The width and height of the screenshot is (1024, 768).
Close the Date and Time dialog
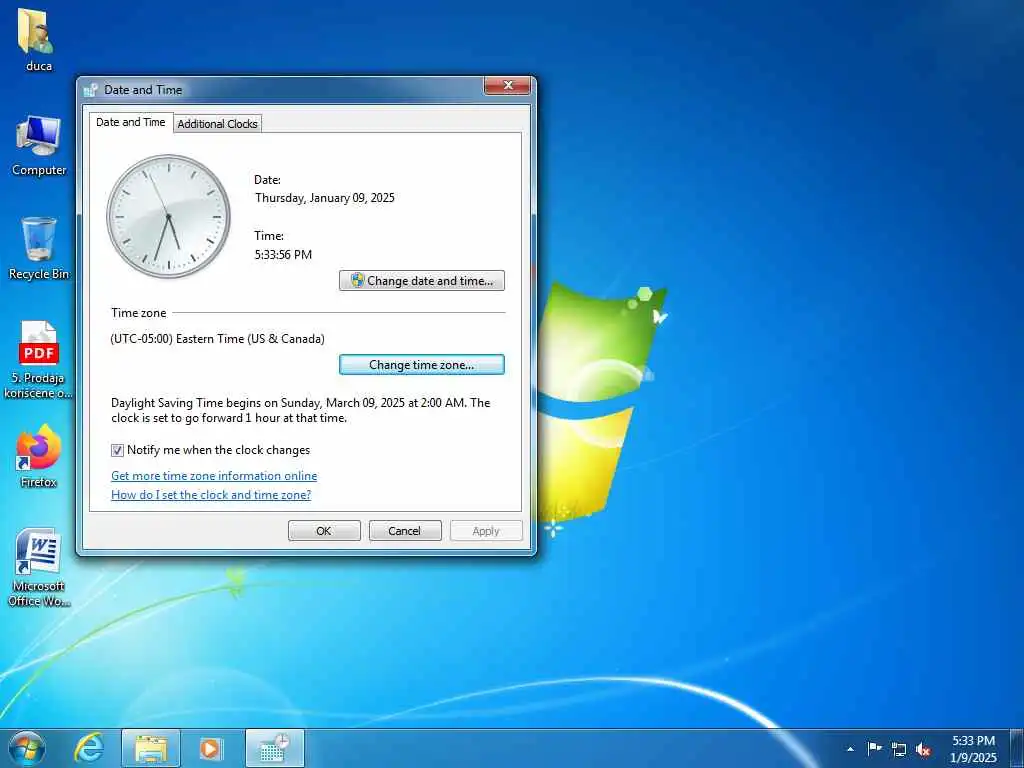tap(507, 86)
